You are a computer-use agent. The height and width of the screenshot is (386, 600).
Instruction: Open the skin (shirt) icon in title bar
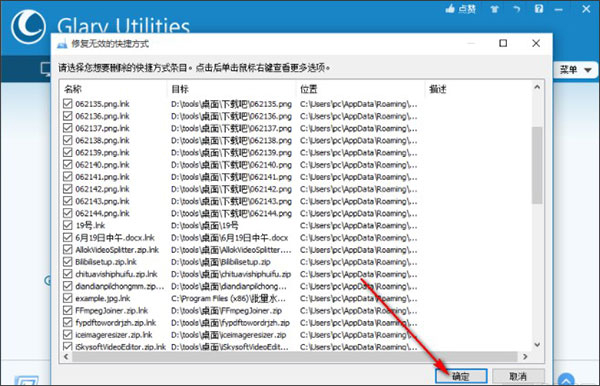pyautogui.click(x=494, y=9)
